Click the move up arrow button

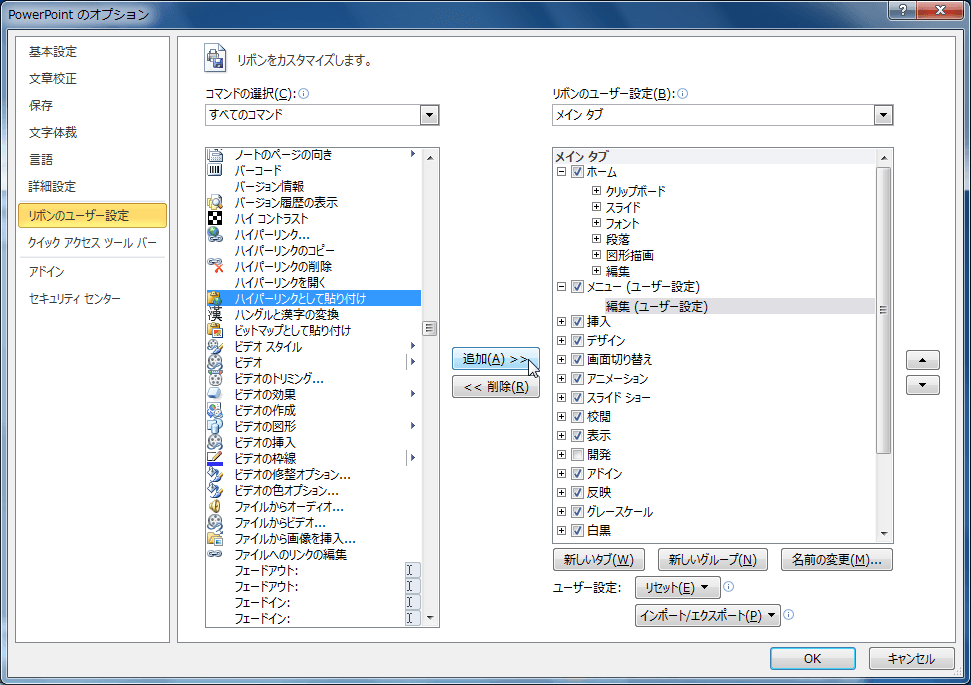pyautogui.click(x=923, y=360)
